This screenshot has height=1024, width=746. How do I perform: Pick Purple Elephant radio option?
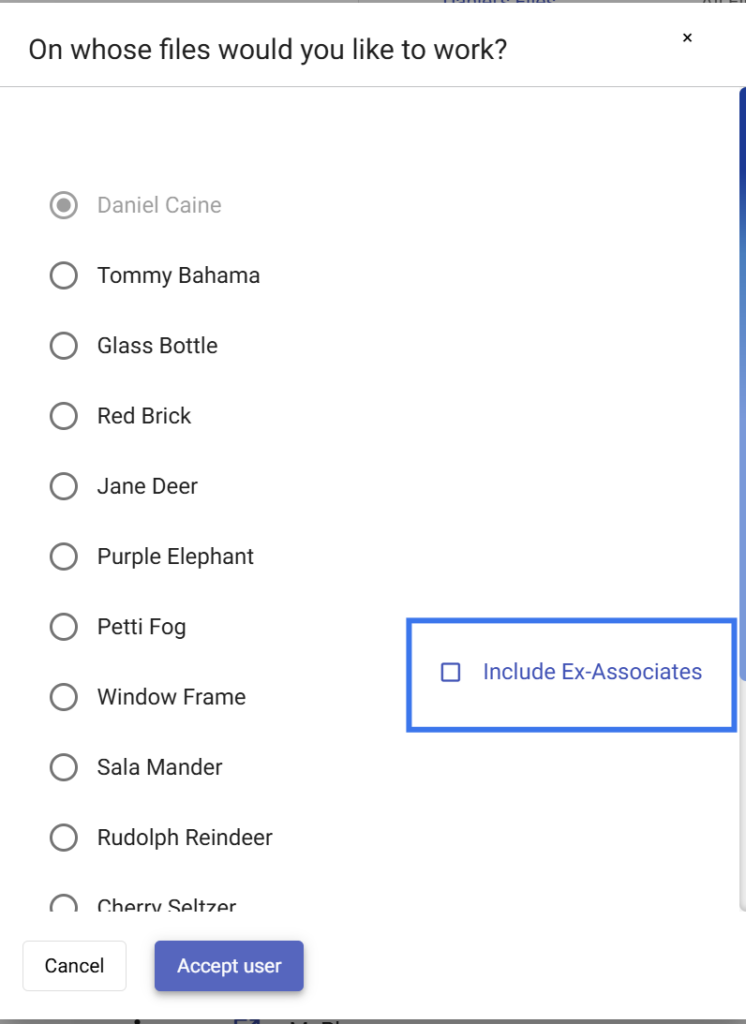point(64,557)
